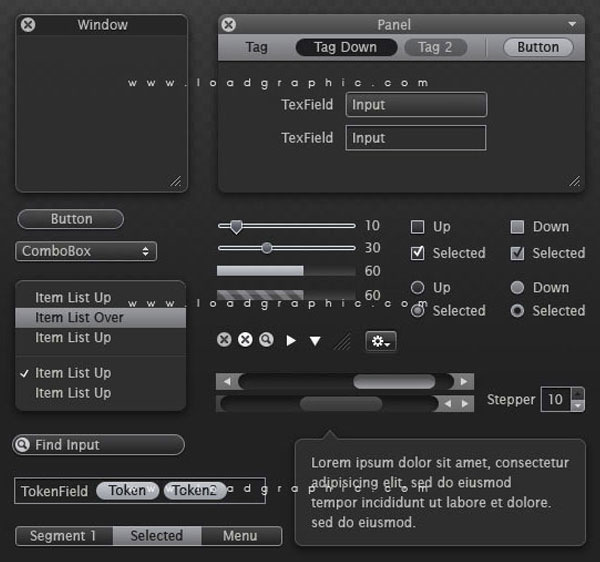This screenshot has height=562, width=600.
Task: Click the Selected radio button under Up
Action: [417, 311]
